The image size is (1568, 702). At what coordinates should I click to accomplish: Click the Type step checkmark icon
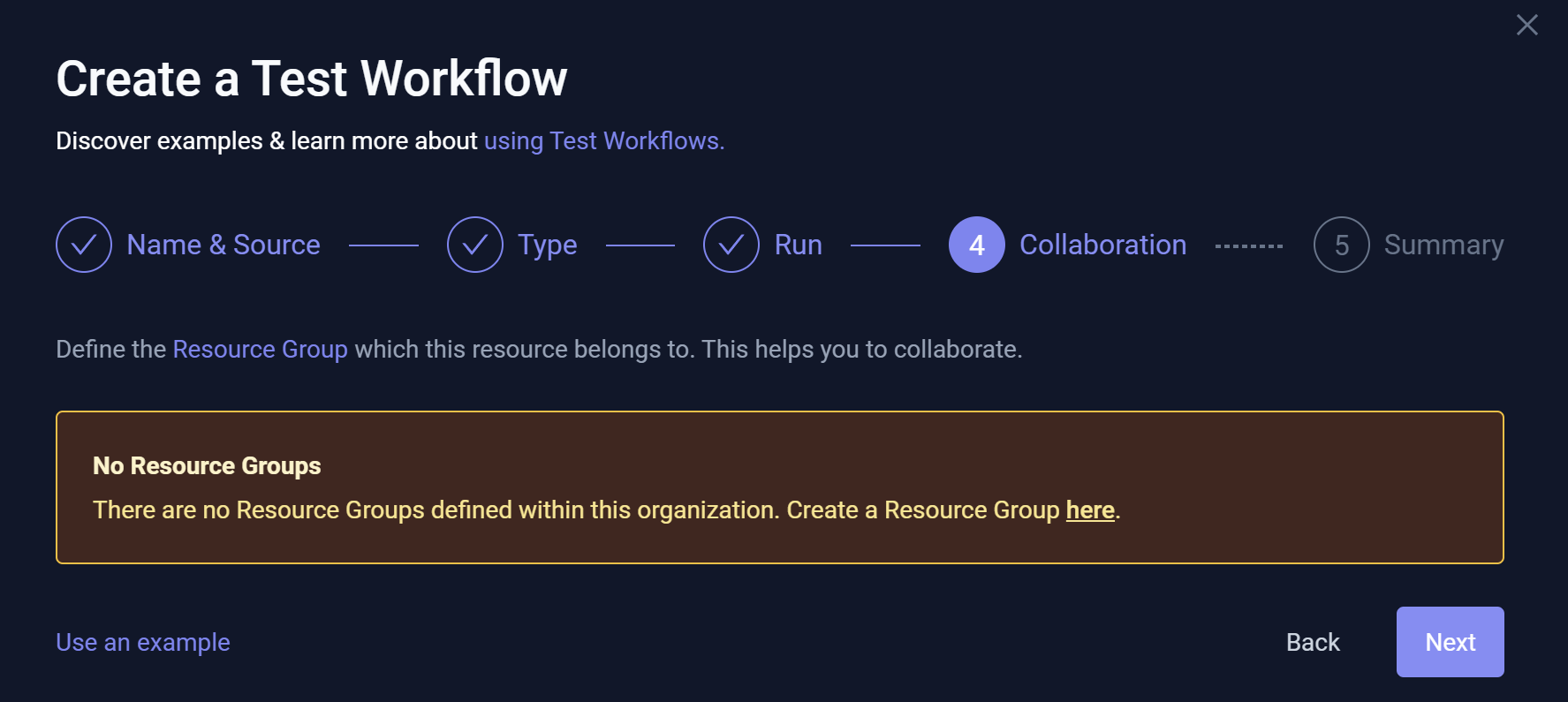[475, 245]
